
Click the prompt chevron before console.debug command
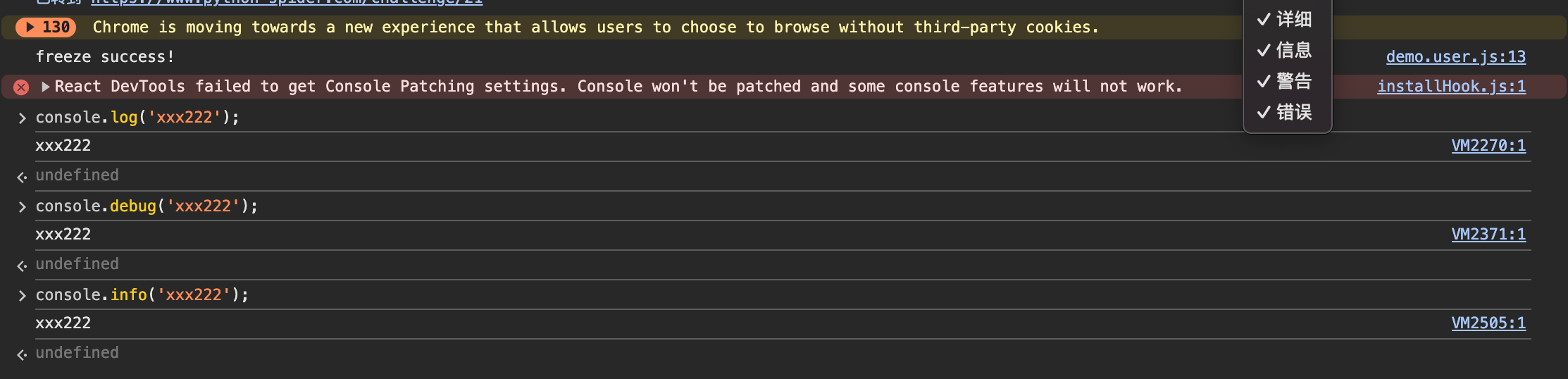click(22, 207)
